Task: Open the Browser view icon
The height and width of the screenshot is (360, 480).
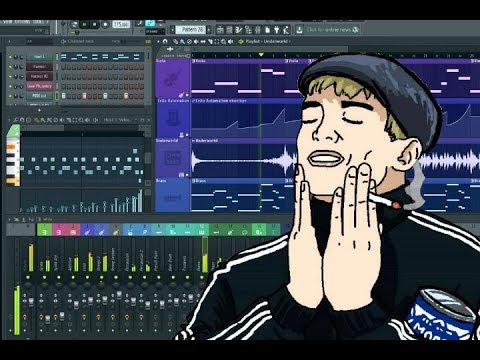Action: coord(248,30)
